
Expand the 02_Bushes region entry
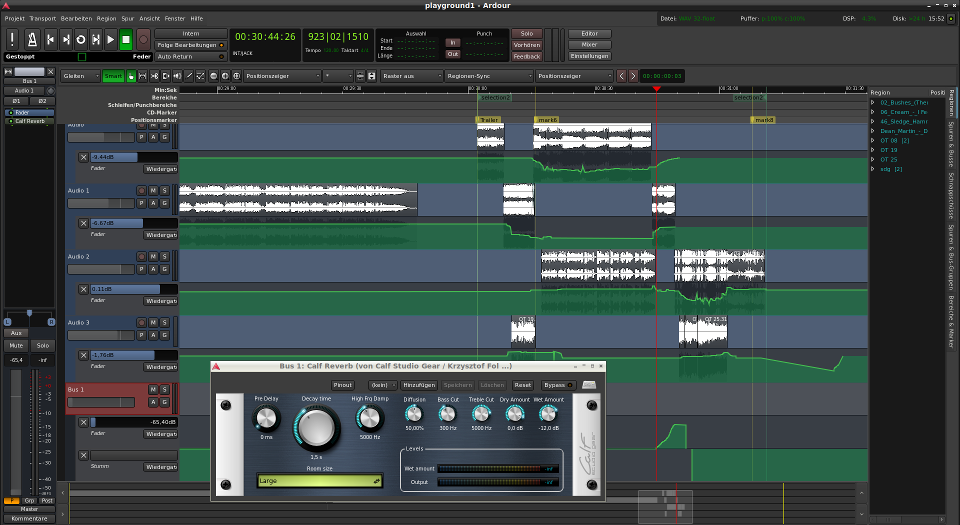coord(872,103)
